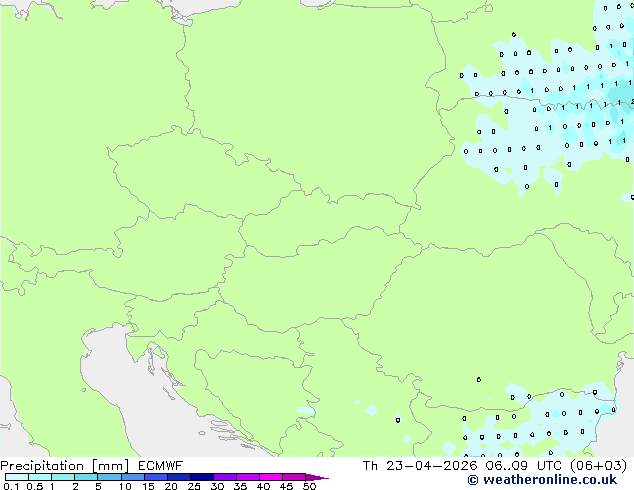Click the 'Precipitation [mm]' title text

(x=65, y=466)
